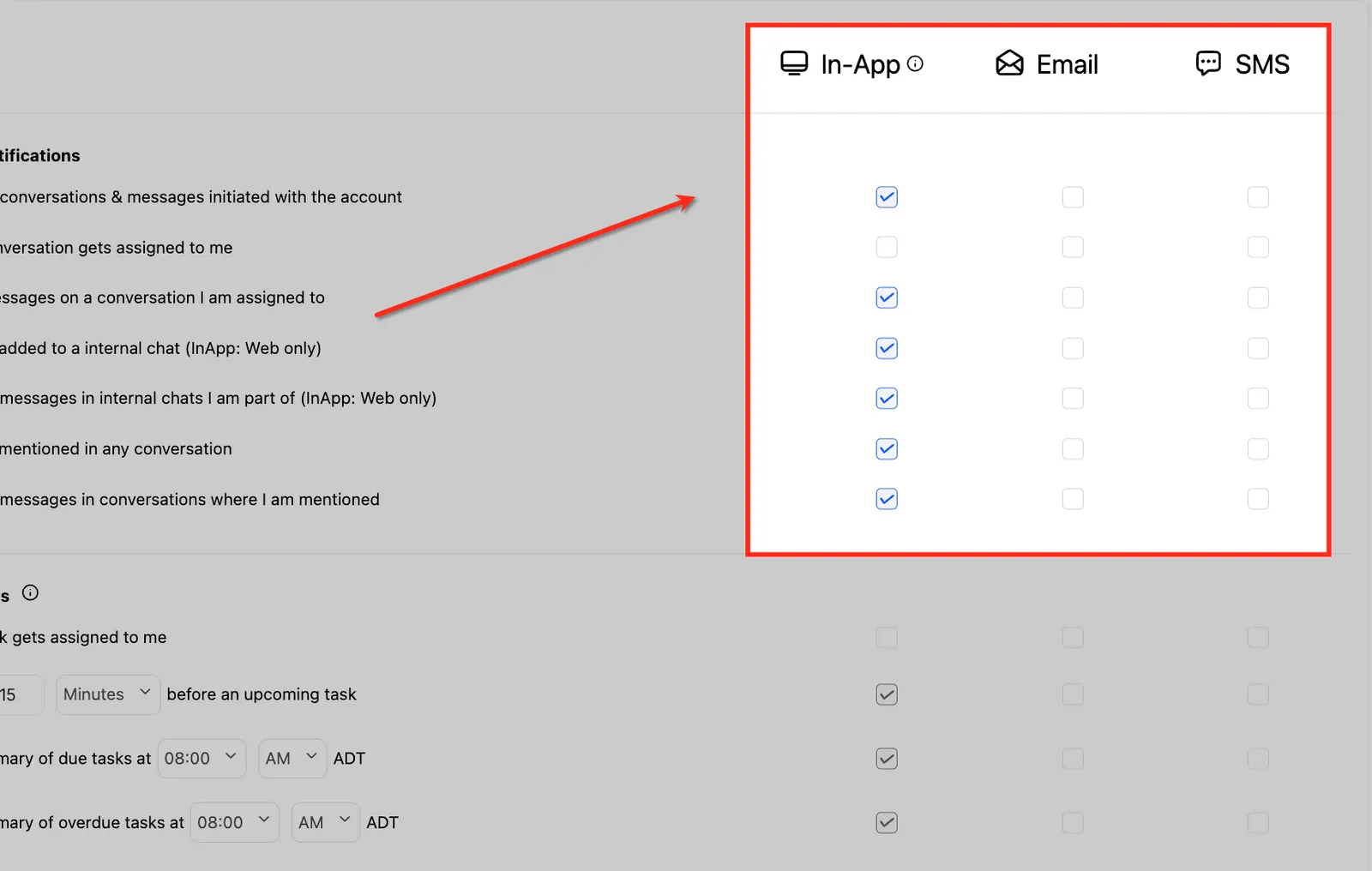The height and width of the screenshot is (871, 1372).
Task: Open the Minutes unit dropdown
Action: point(108,694)
